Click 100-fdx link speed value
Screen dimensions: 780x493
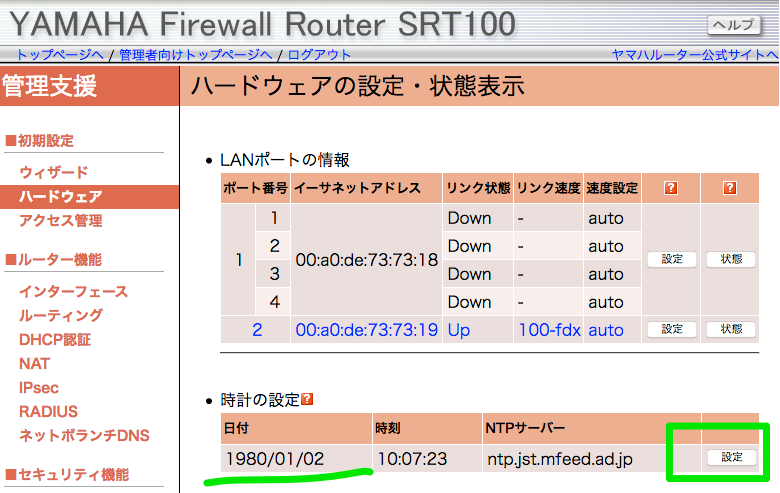tap(550, 330)
